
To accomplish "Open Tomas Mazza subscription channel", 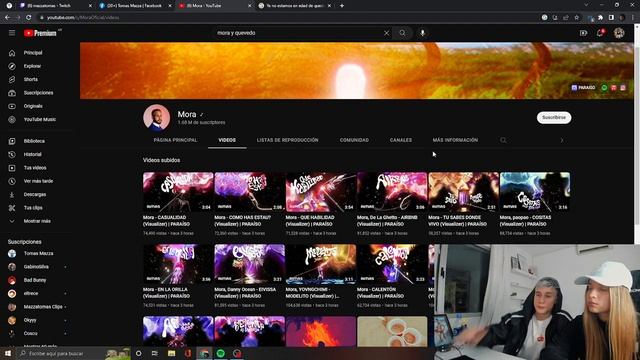I will pos(37,253).
